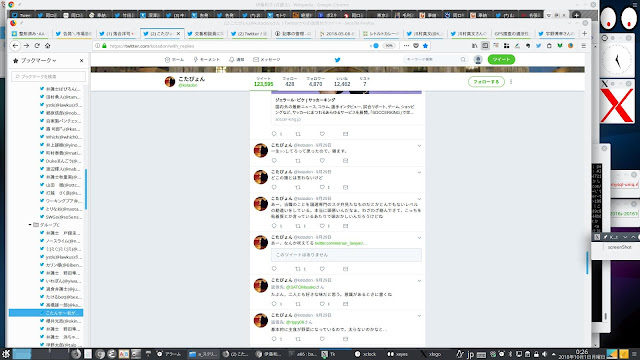Reload the current Twitter page

click(37, 46)
